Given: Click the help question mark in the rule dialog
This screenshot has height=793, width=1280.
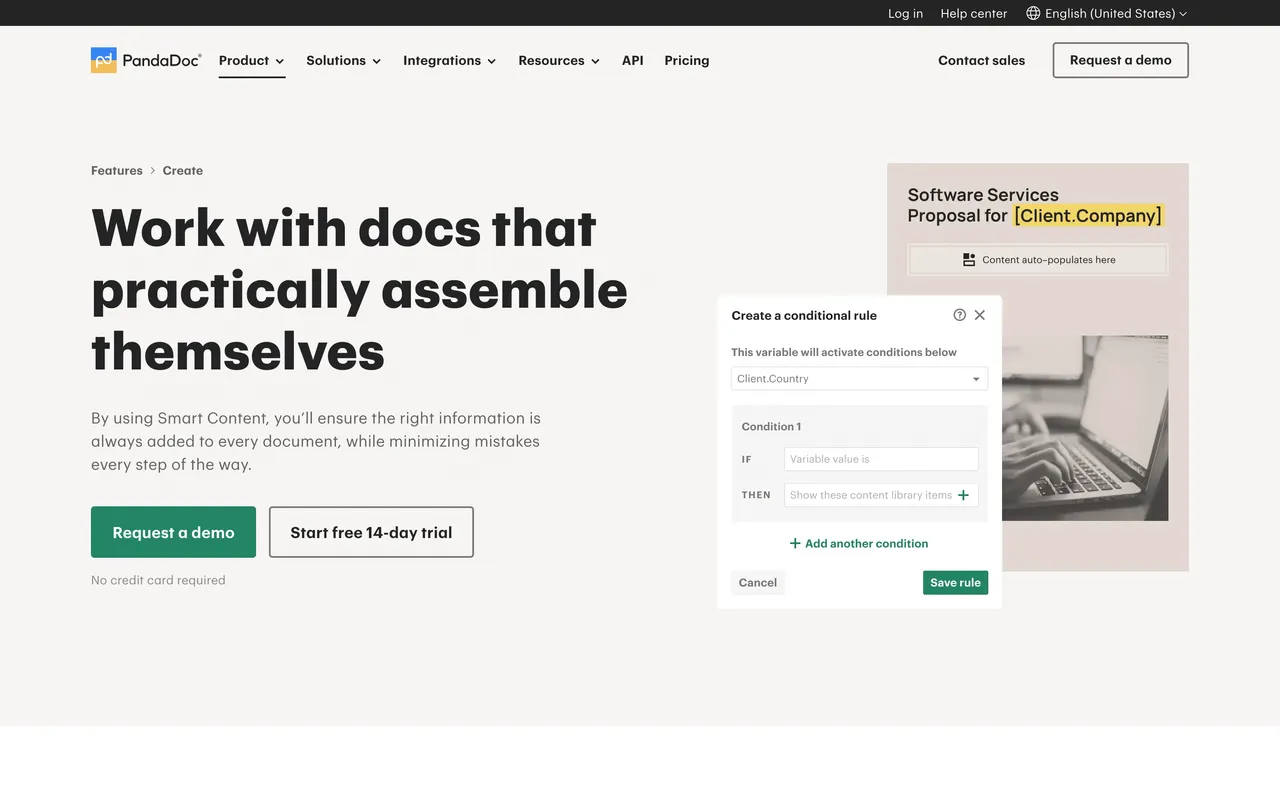Looking at the screenshot, I should pyautogui.click(x=959, y=314).
